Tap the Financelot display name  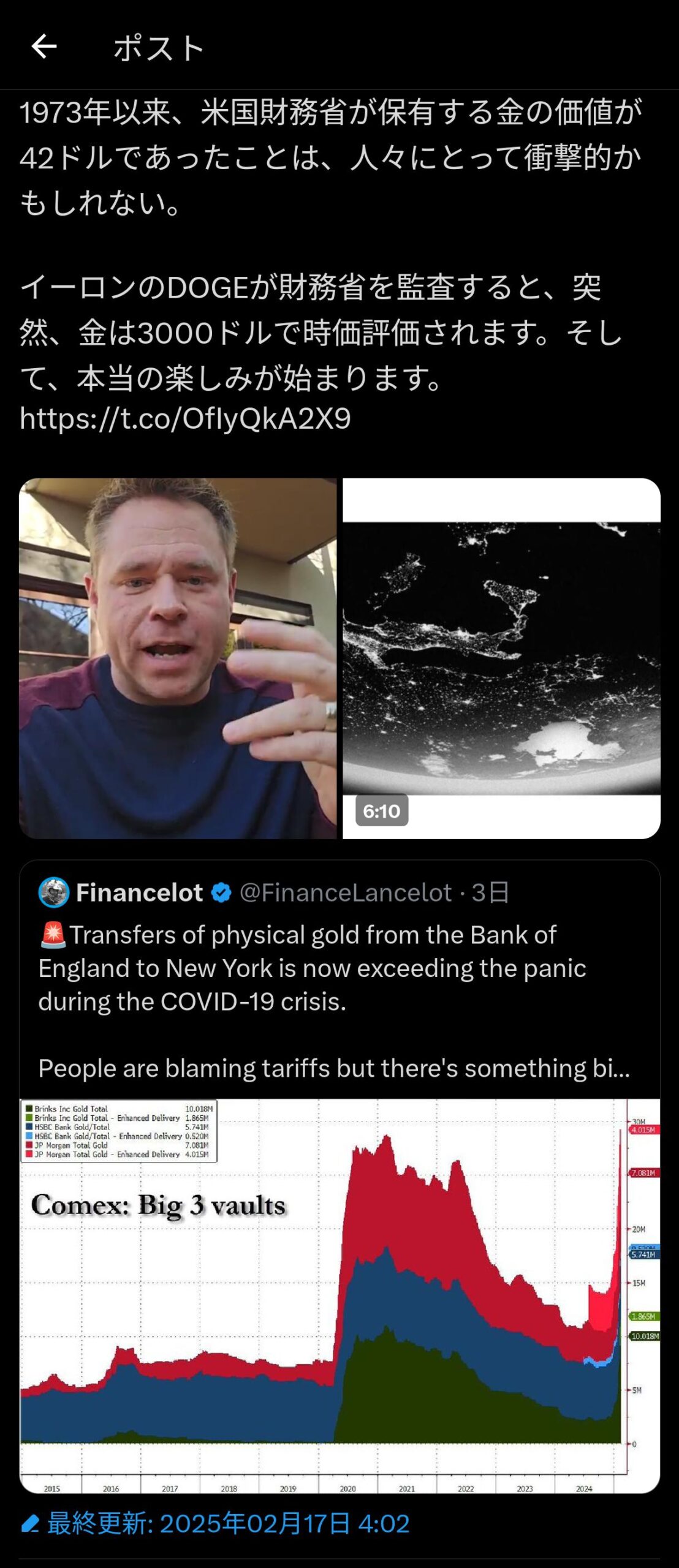pos(139,892)
